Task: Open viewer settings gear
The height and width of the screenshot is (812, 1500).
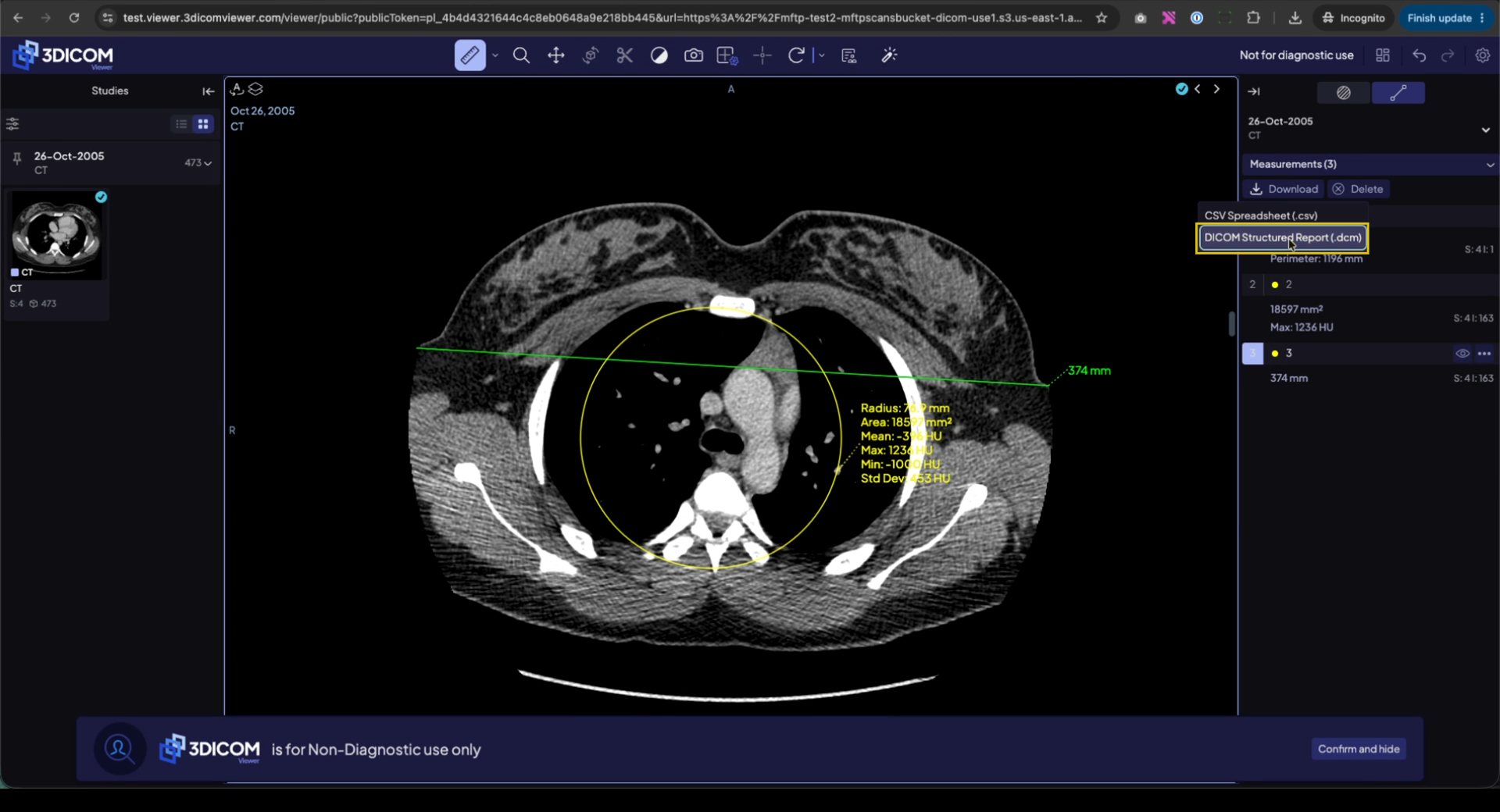Action: 1482,55
